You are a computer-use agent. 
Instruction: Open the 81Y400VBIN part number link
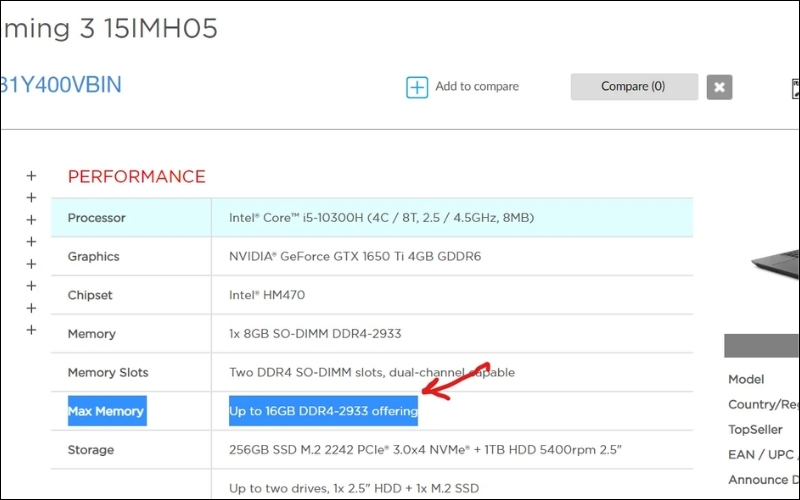pos(60,84)
